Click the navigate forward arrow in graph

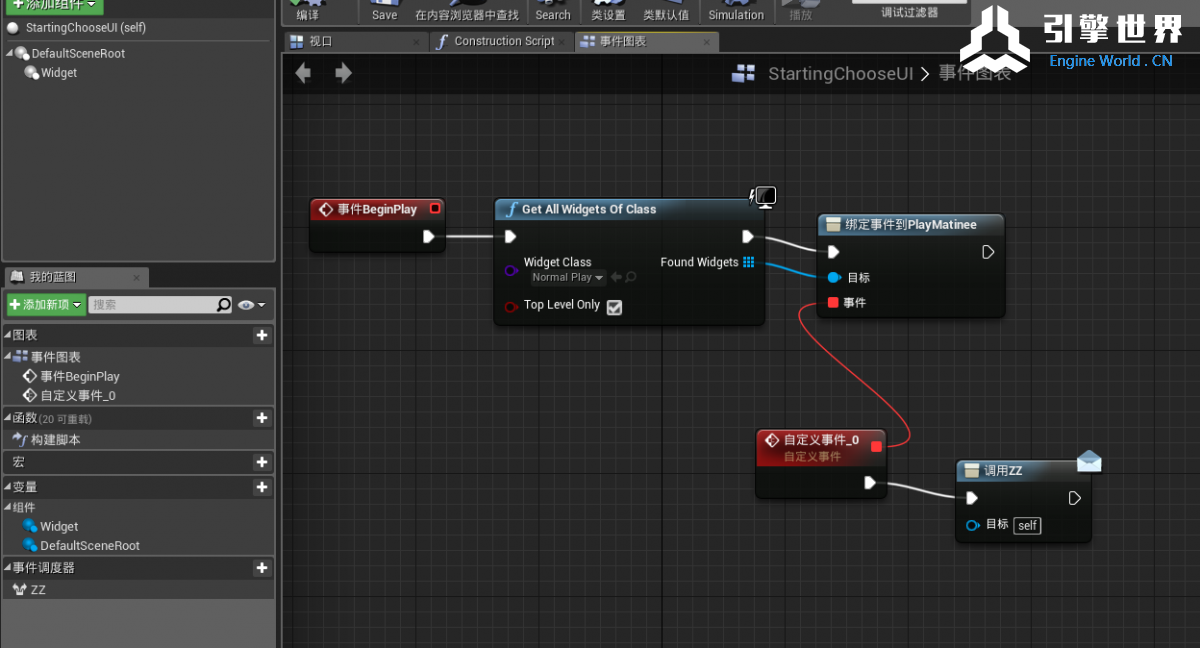343,73
